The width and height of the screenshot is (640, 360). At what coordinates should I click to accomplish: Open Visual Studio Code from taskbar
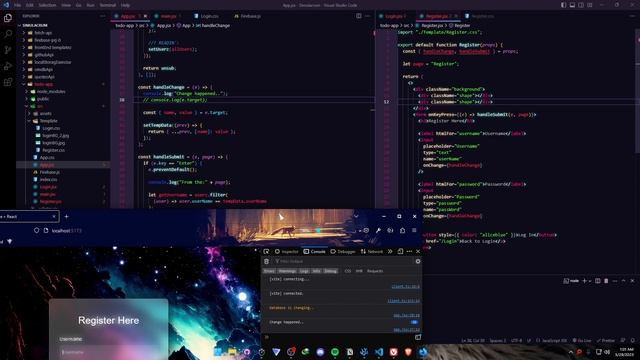(x=379, y=352)
